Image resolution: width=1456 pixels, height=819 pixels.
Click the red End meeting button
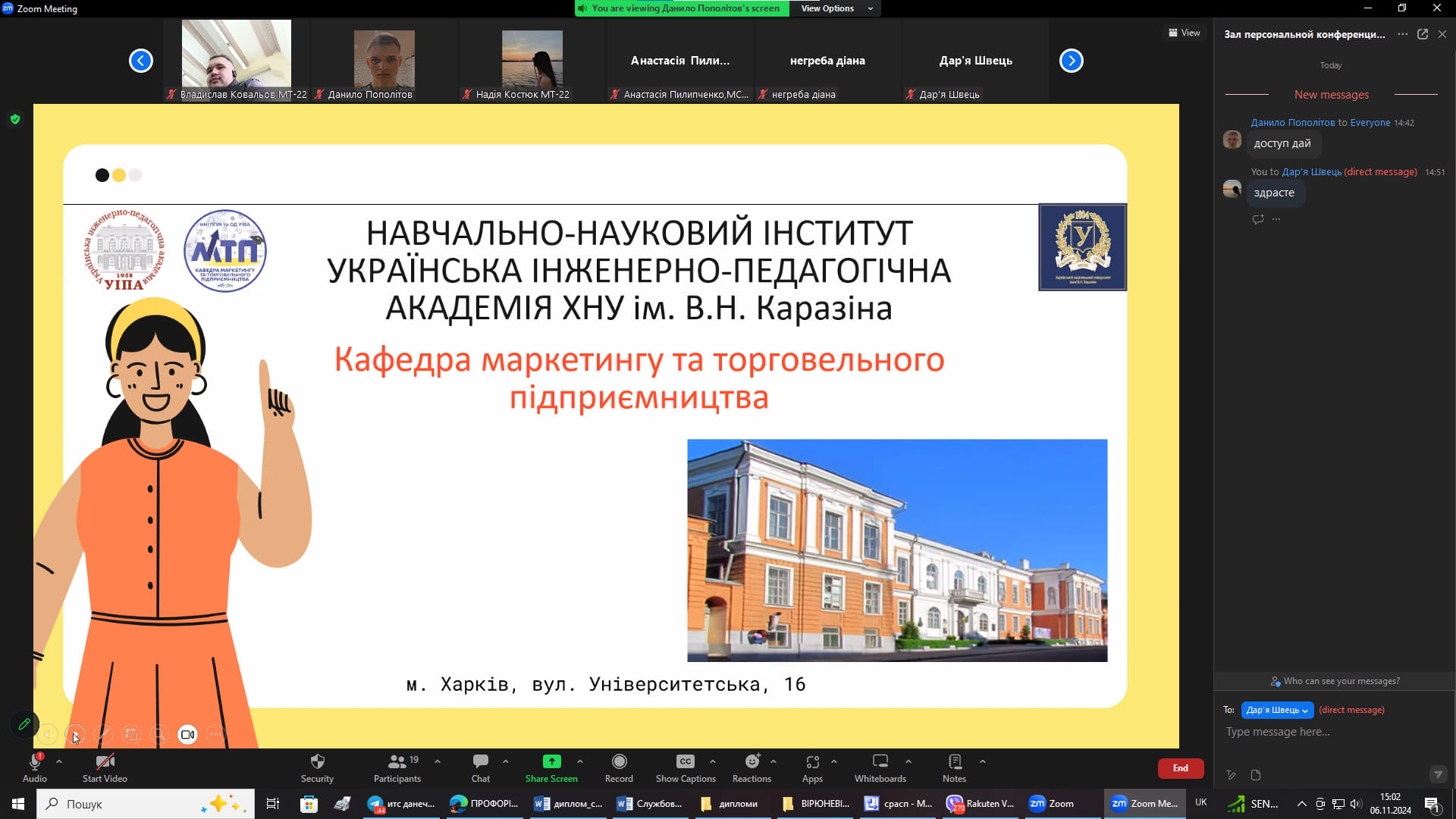pyautogui.click(x=1180, y=768)
